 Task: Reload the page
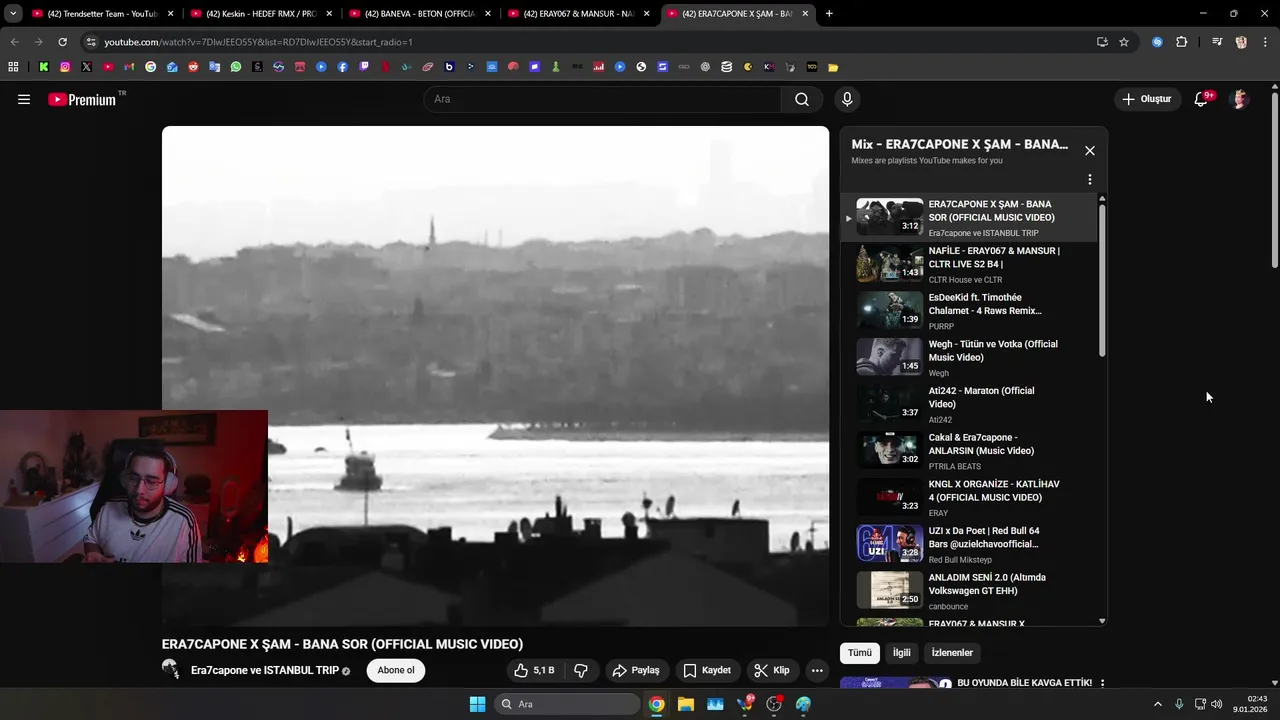[x=62, y=42]
